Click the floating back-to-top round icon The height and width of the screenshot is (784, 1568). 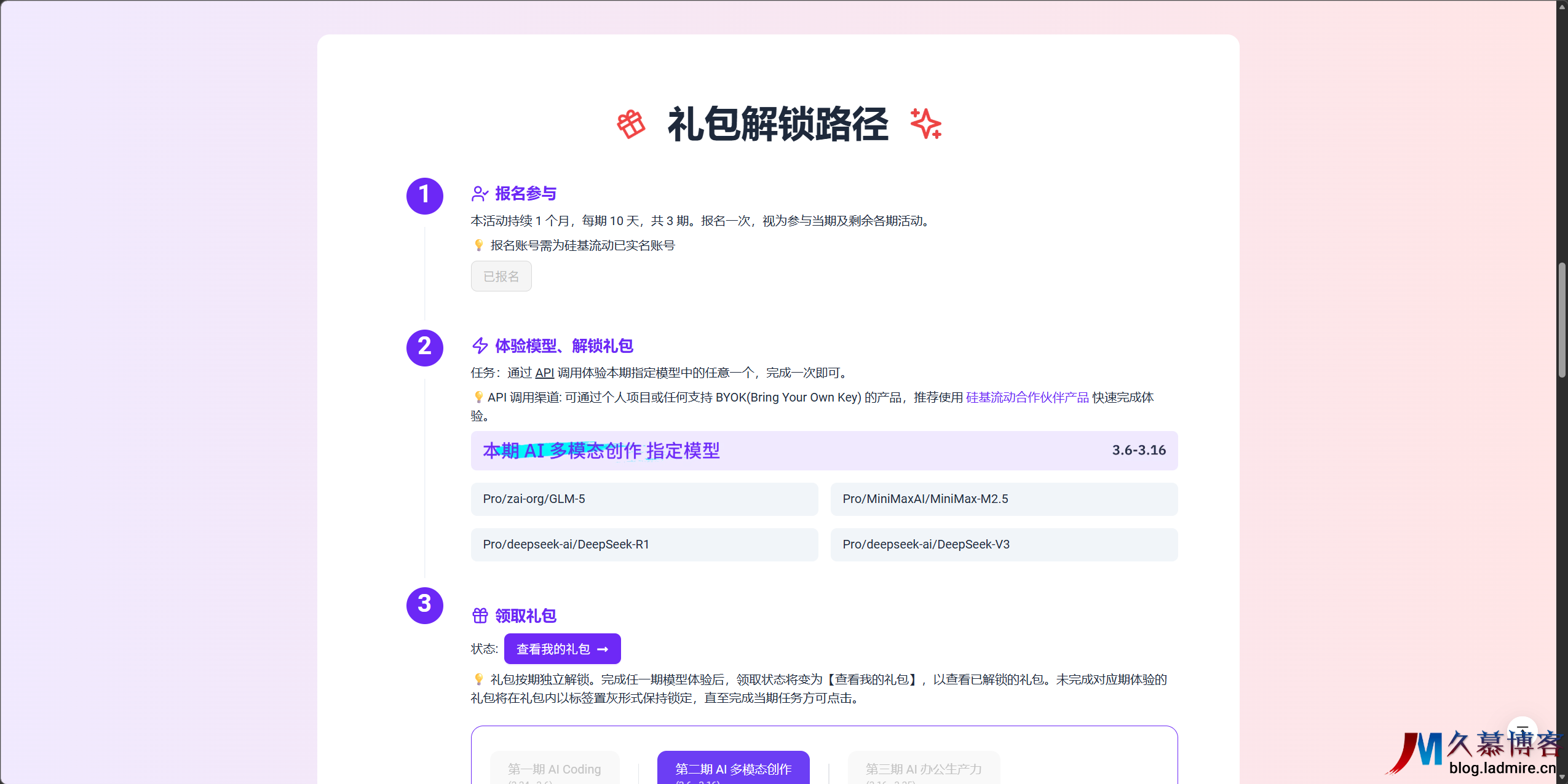(x=1522, y=729)
